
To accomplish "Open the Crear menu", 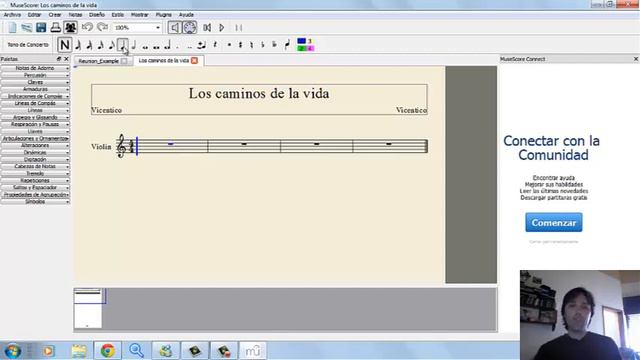I will [x=55, y=15].
